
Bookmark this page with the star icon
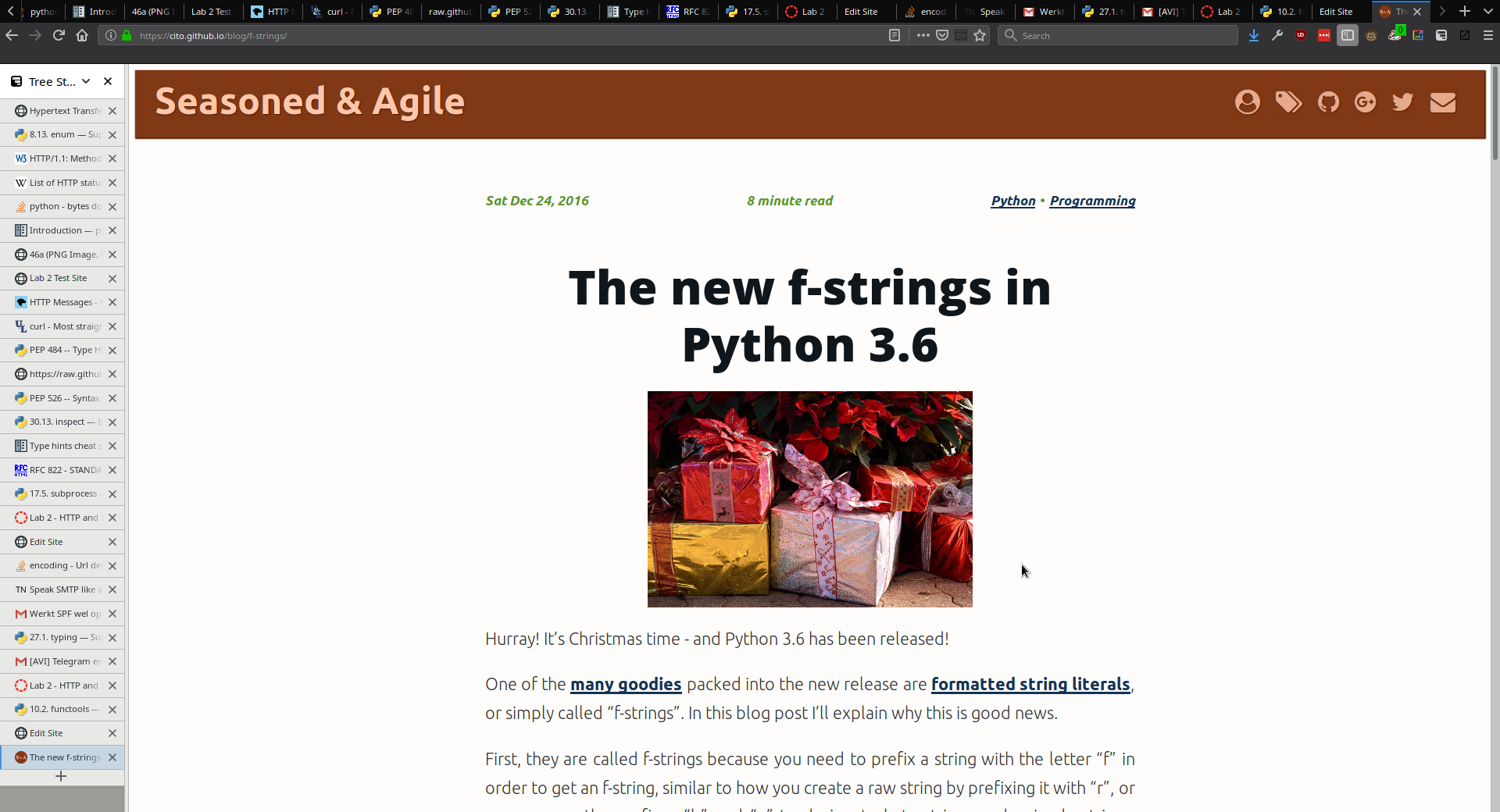pos(980,35)
